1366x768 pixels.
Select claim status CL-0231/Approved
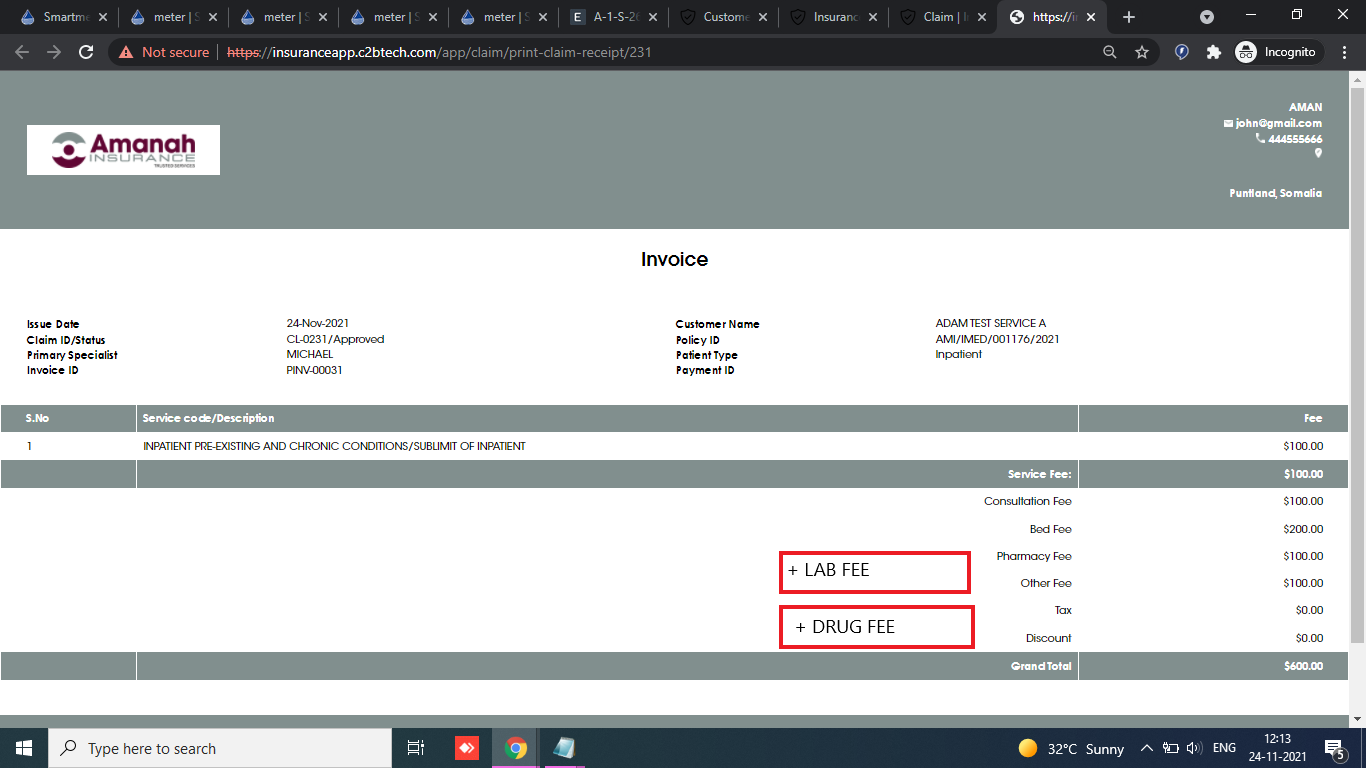click(335, 339)
